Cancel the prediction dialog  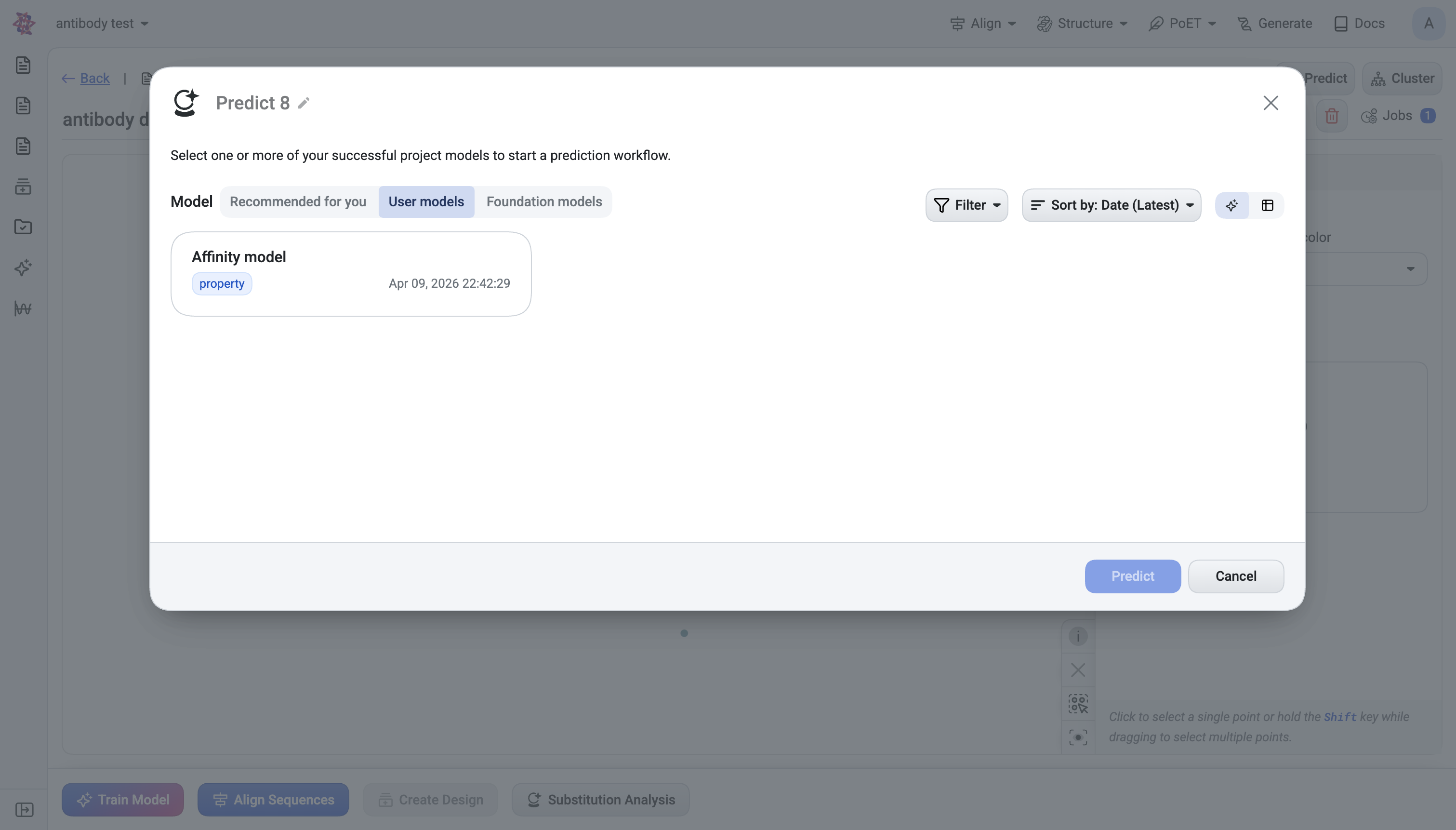(x=1235, y=576)
